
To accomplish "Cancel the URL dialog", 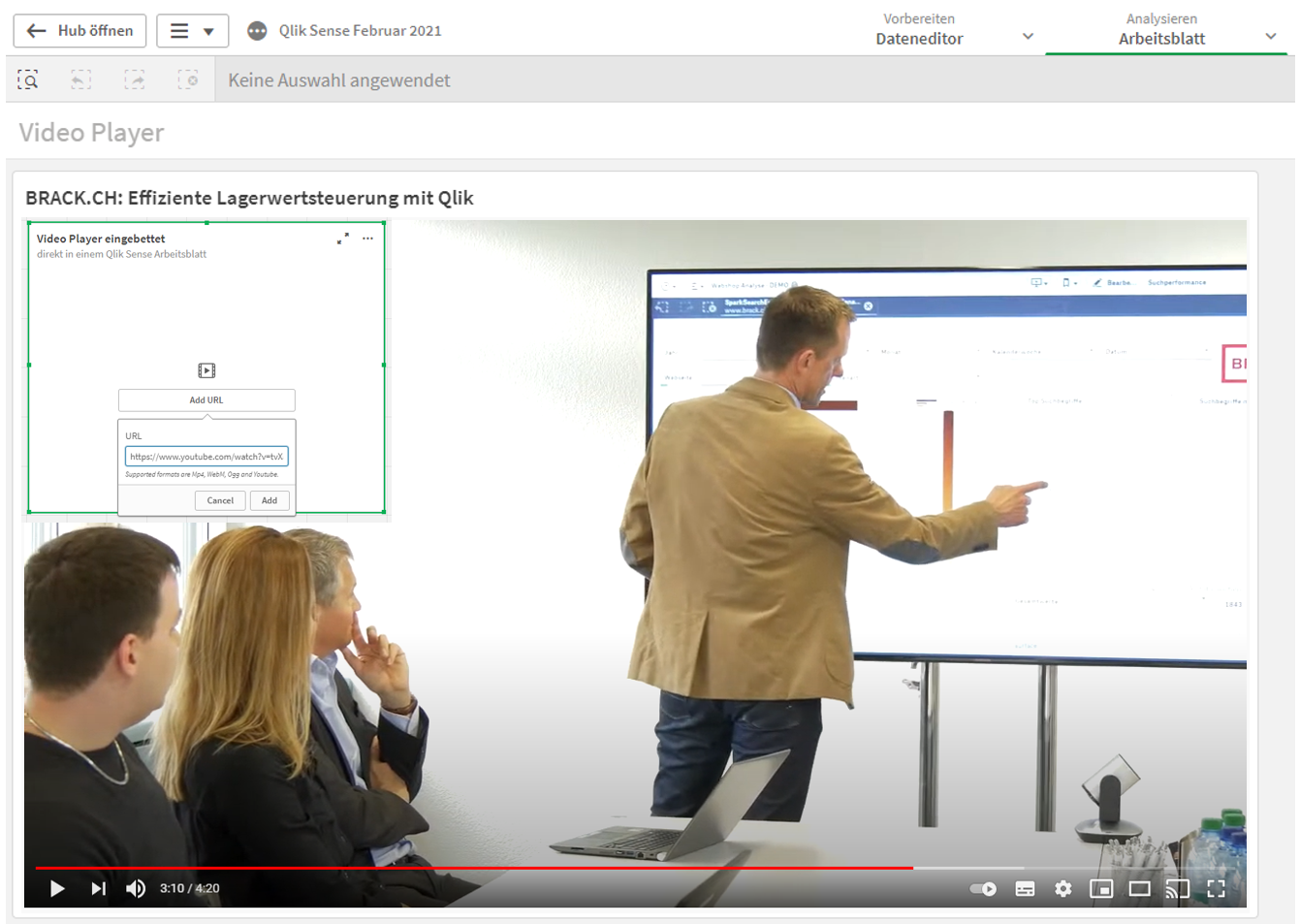I will (x=220, y=501).
